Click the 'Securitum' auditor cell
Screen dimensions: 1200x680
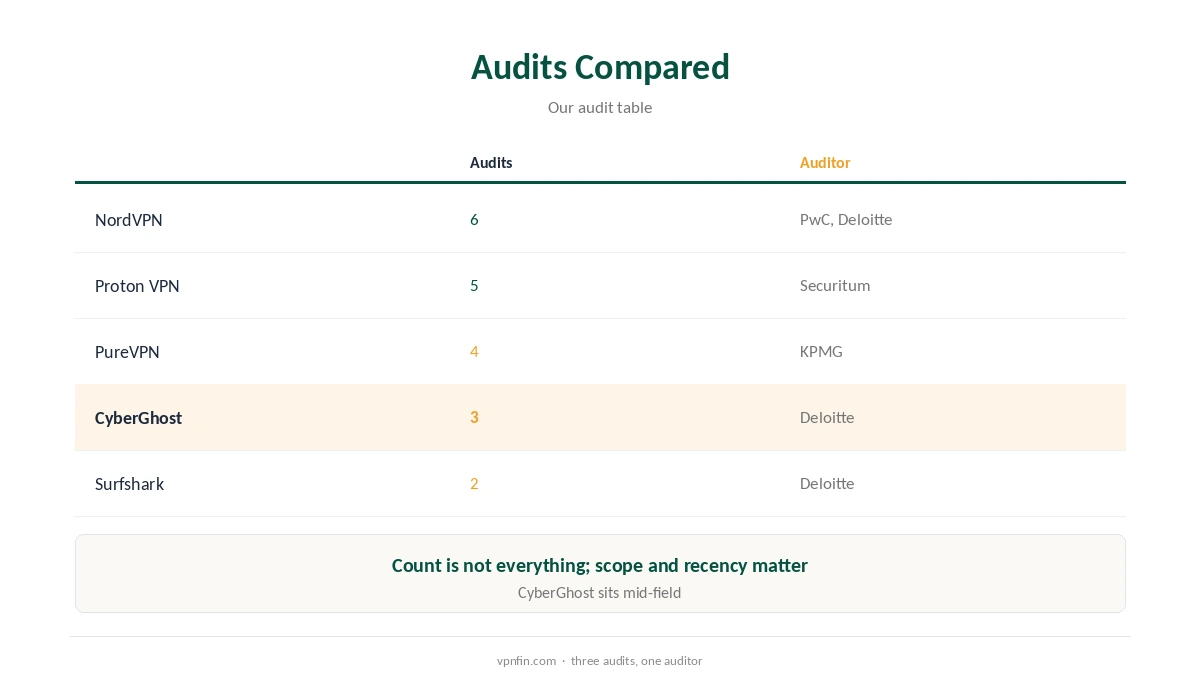[x=835, y=286]
